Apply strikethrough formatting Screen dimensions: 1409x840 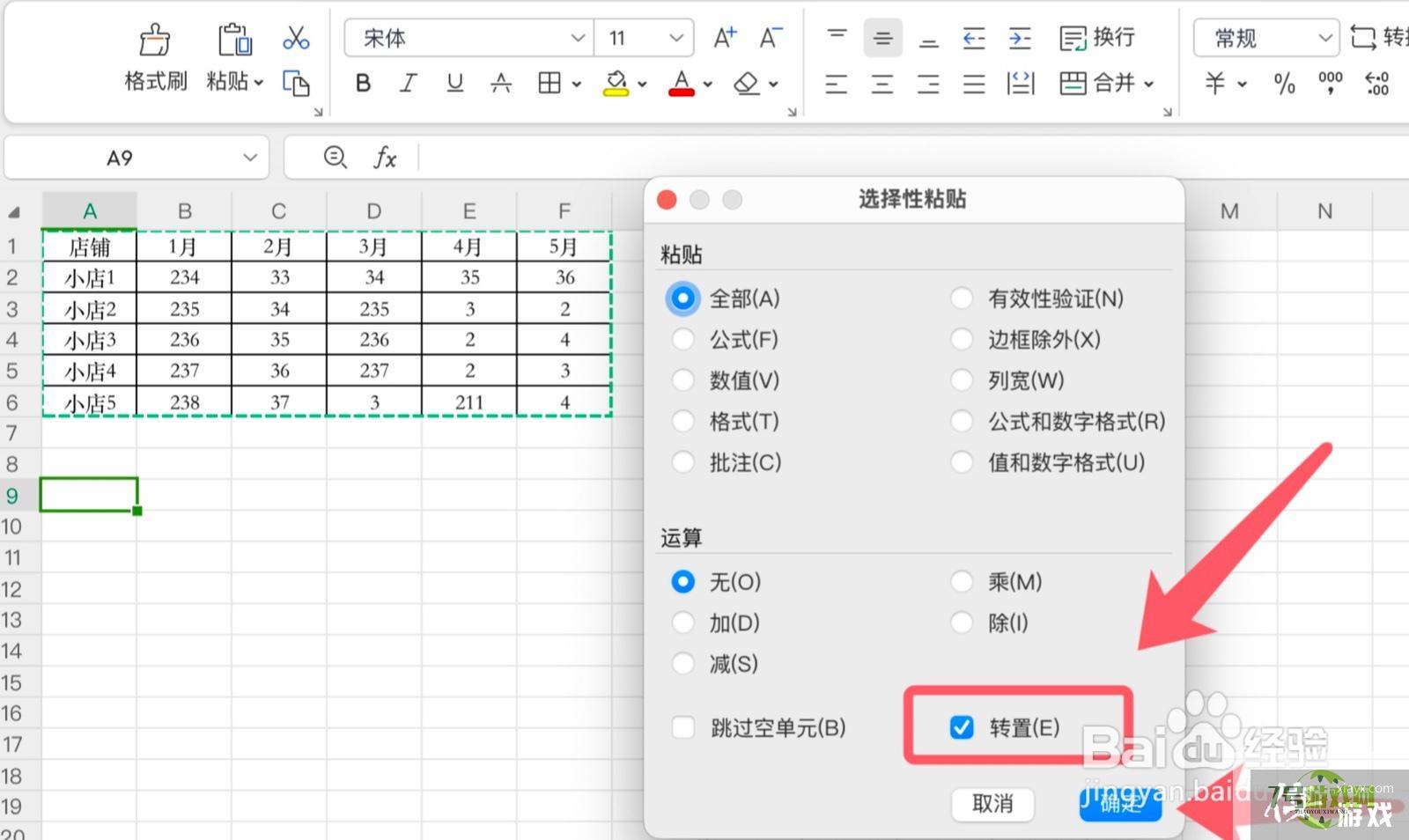click(501, 83)
